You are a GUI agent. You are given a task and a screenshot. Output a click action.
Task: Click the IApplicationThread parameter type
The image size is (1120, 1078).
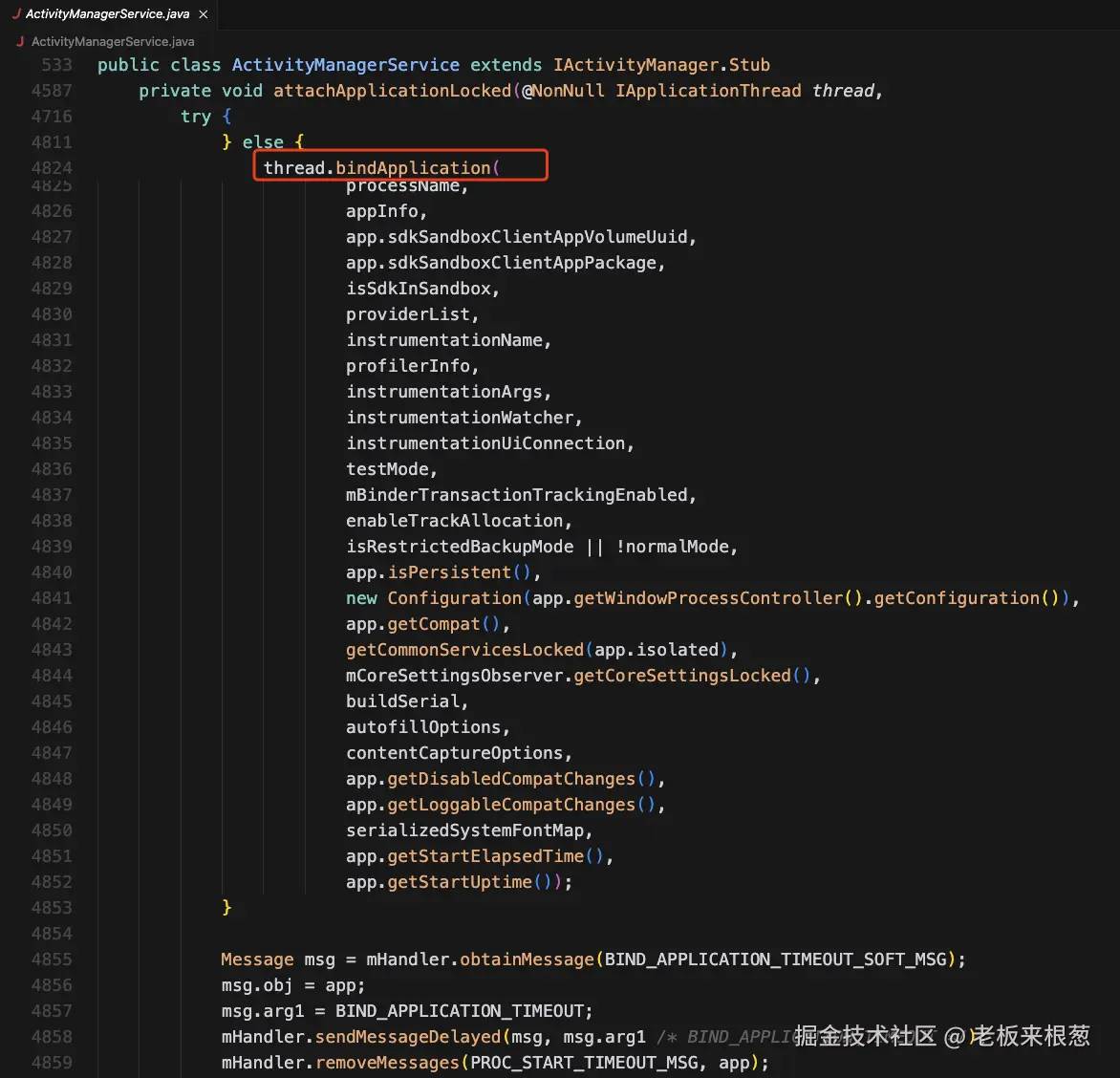[708, 91]
